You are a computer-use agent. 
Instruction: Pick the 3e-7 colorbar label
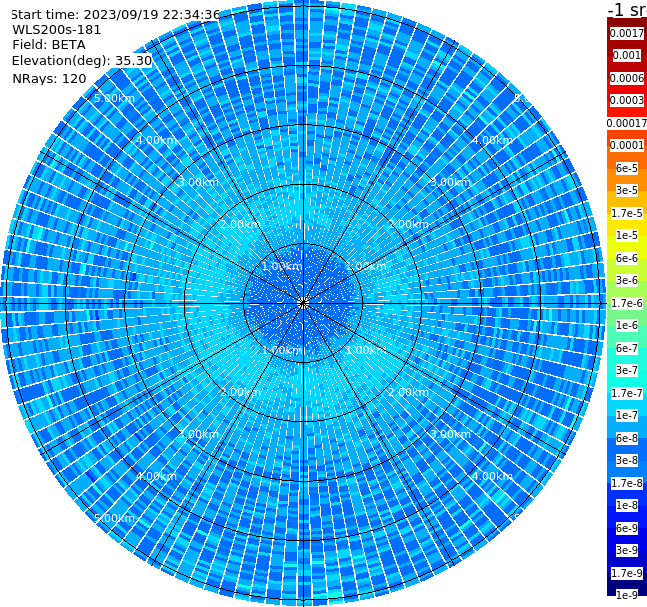point(627,370)
